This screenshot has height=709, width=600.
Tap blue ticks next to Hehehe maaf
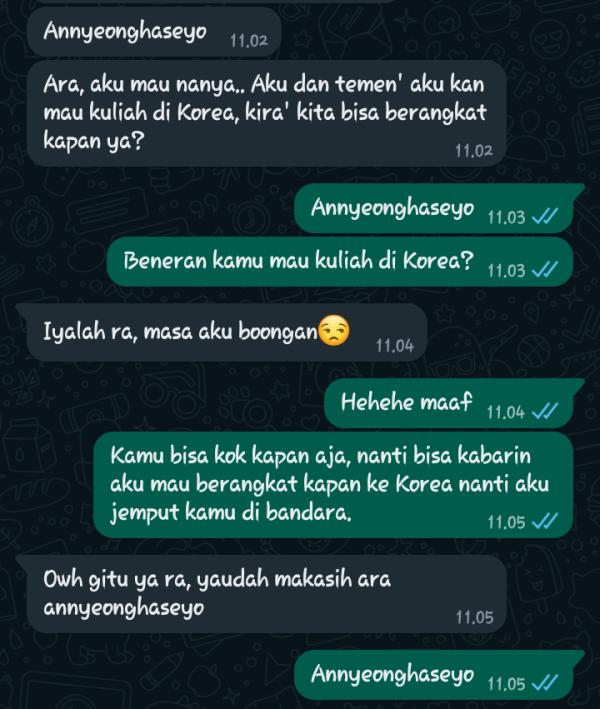click(x=545, y=412)
